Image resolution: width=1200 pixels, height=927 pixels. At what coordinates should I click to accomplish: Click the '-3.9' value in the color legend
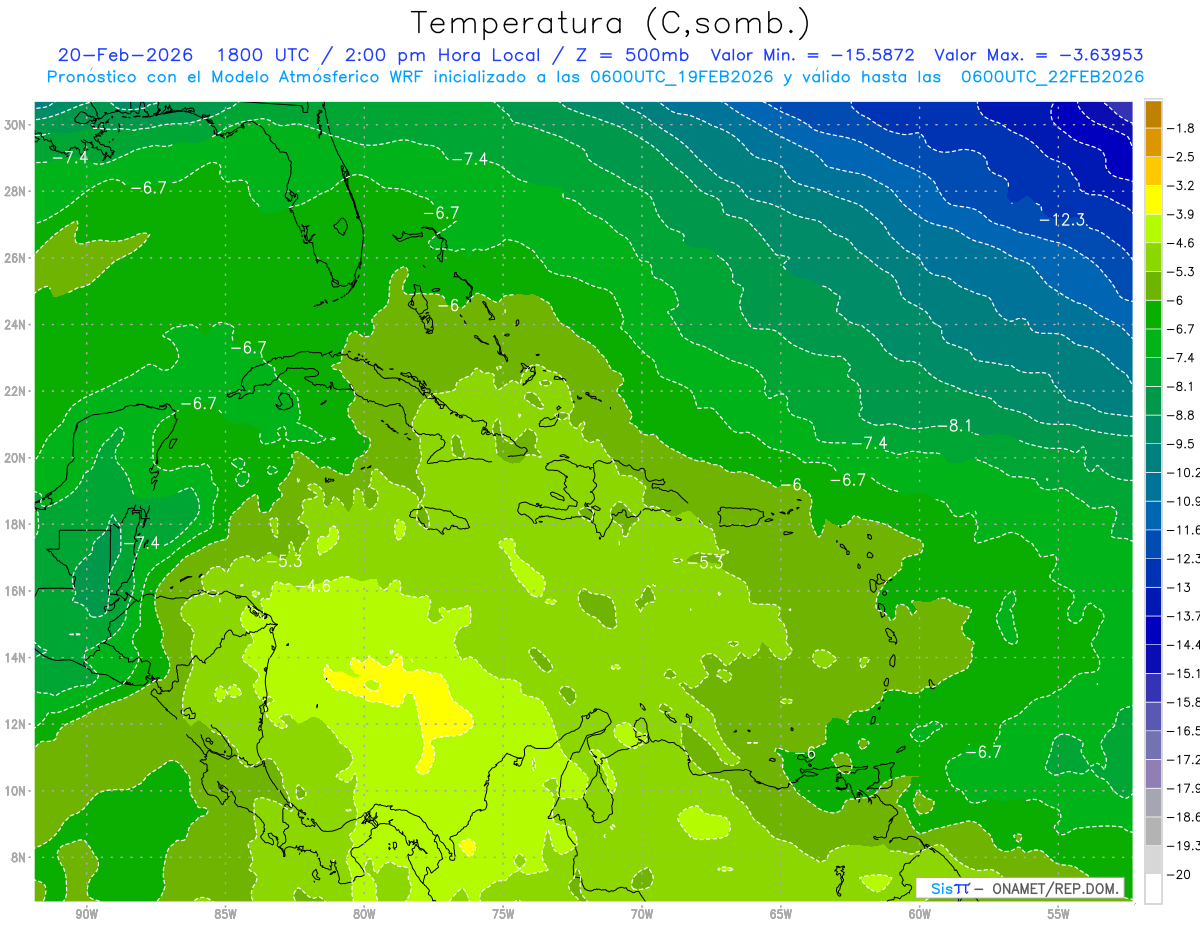tap(1183, 214)
